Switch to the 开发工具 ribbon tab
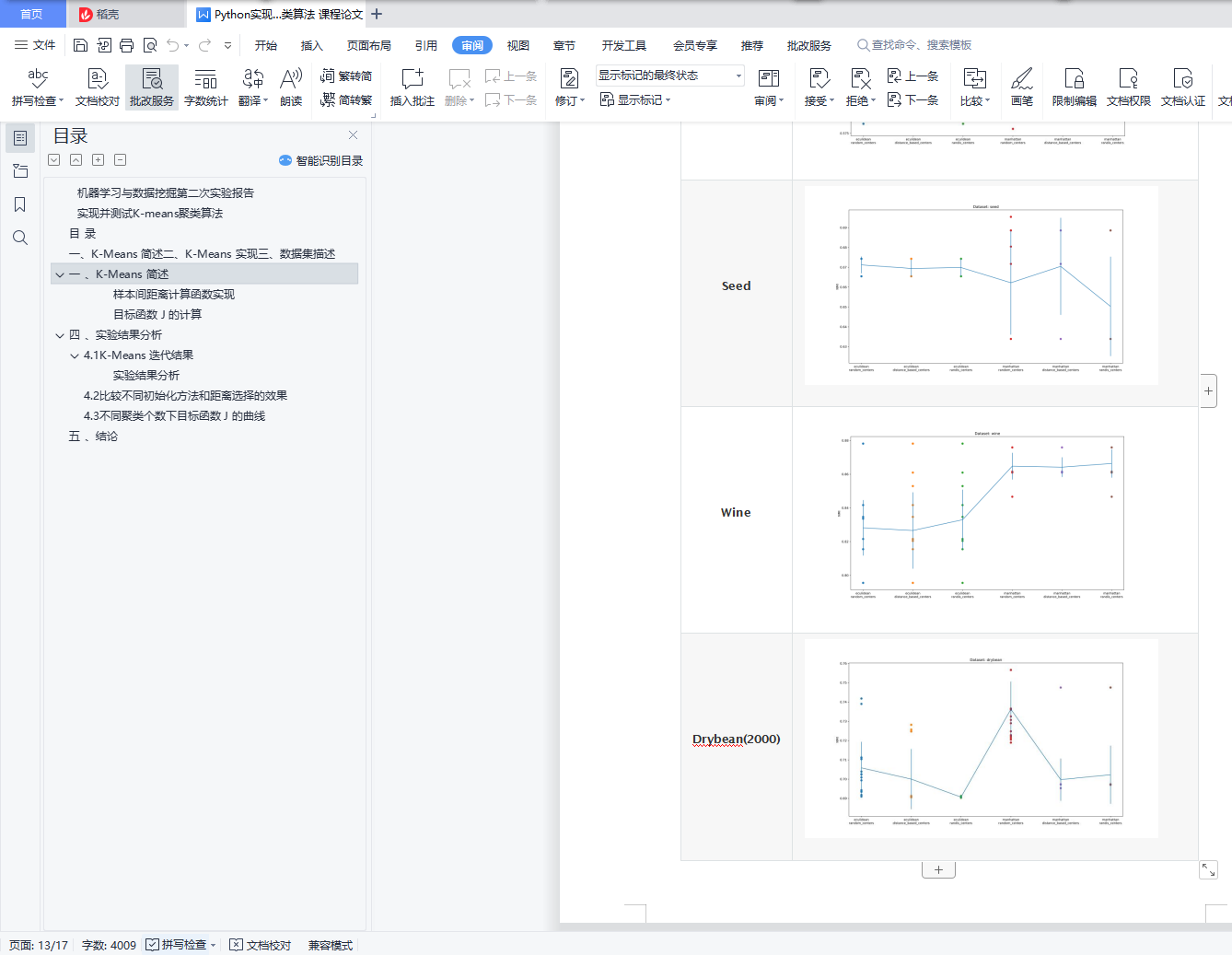Image resolution: width=1232 pixels, height=955 pixels. tap(624, 45)
